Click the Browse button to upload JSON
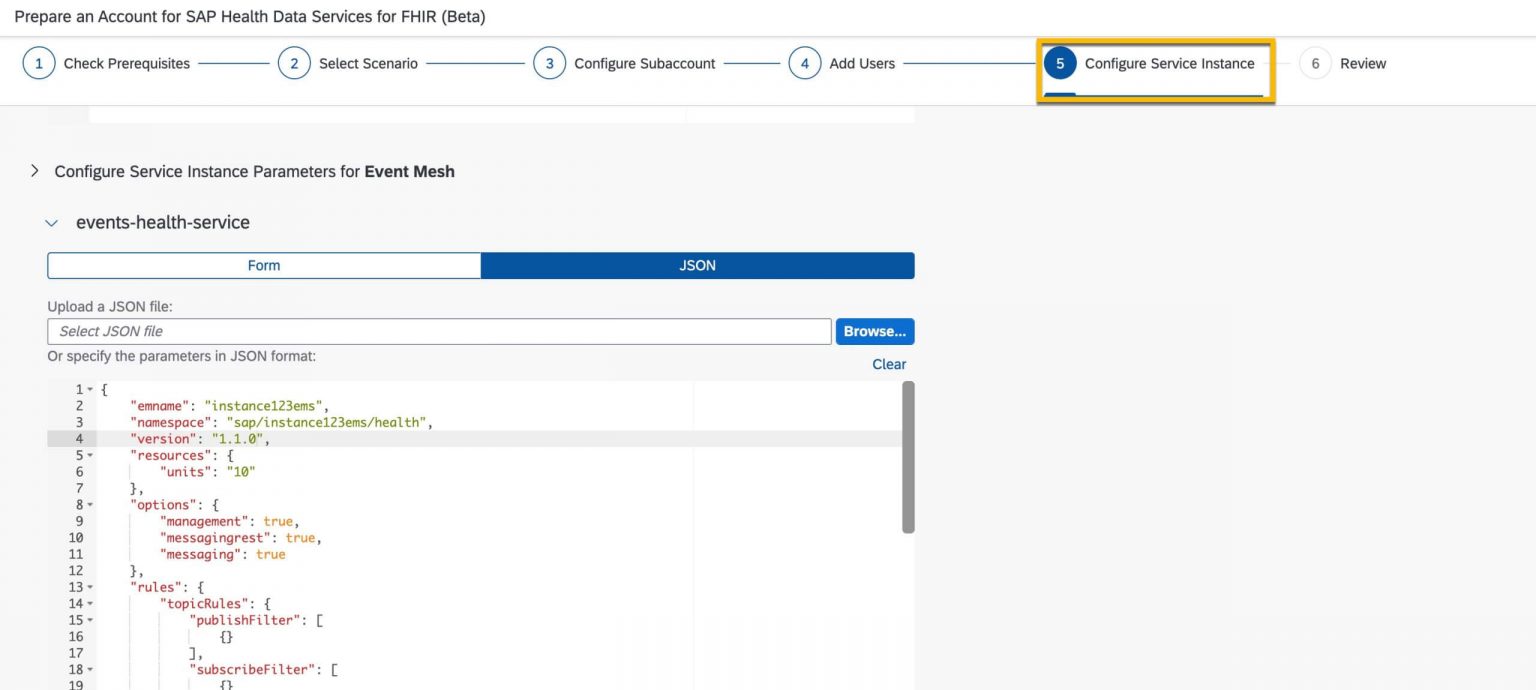Viewport: 1536px width, 690px height. [x=874, y=331]
